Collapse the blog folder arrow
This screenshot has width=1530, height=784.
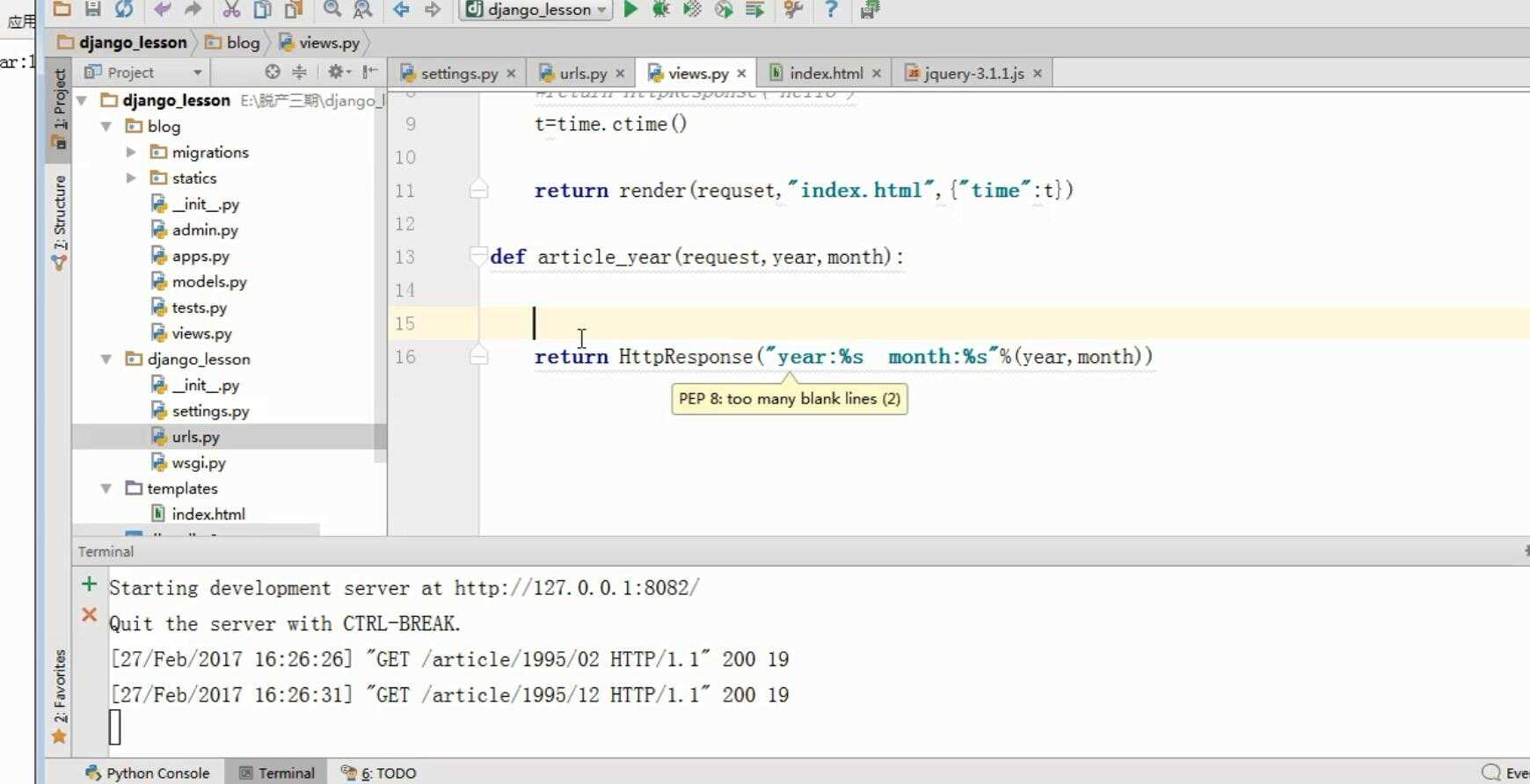(107, 127)
